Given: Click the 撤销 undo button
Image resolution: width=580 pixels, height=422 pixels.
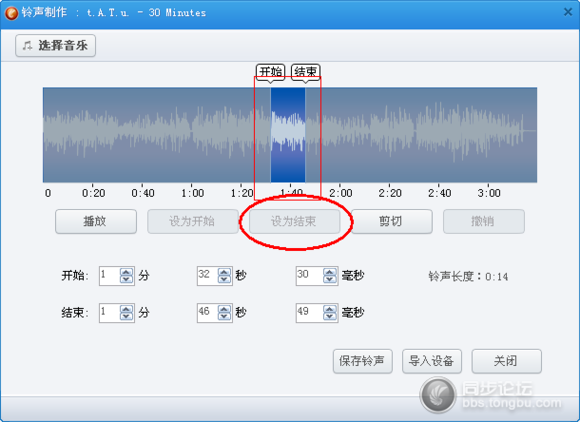Looking at the screenshot, I should (x=484, y=222).
